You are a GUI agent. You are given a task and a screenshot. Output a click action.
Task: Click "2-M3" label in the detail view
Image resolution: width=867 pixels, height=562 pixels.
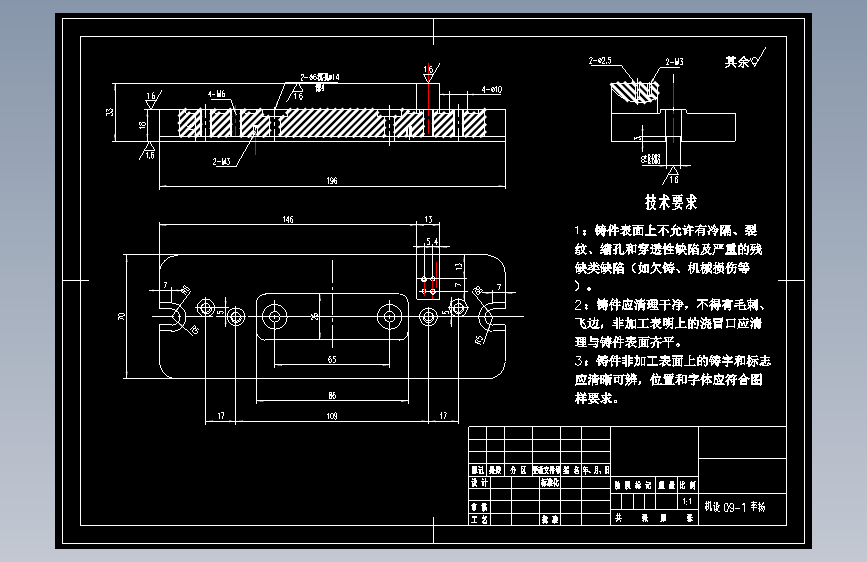(x=674, y=62)
